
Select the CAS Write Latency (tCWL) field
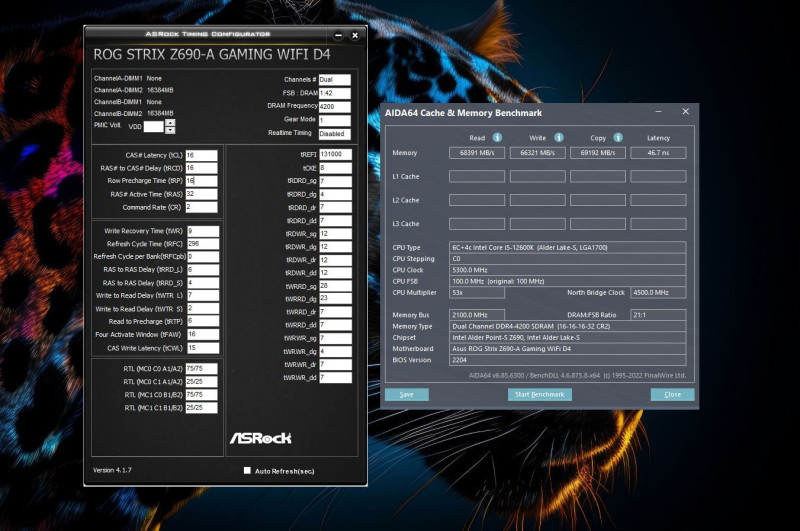coord(203,348)
